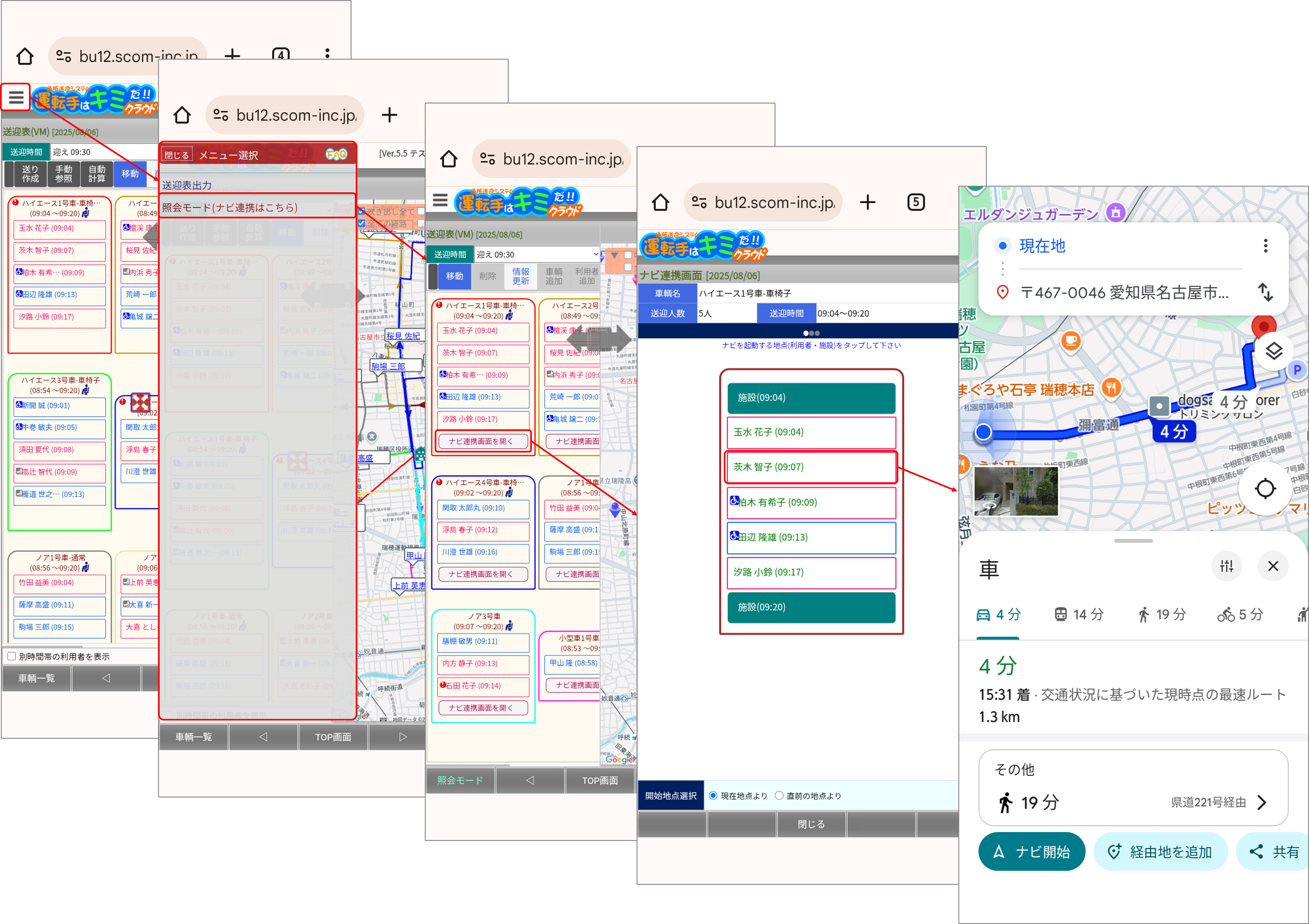Expand walking route 県道221号経由 chevron
Viewport: 1309px width, 924px height.
tap(1262, 802)
